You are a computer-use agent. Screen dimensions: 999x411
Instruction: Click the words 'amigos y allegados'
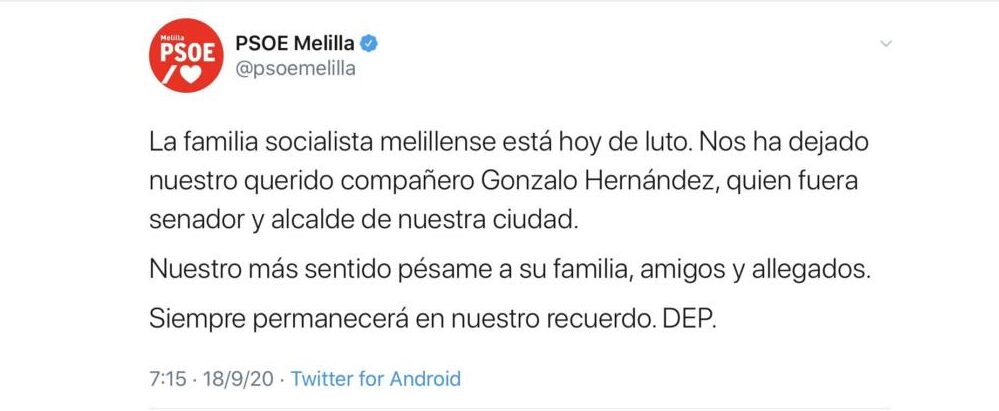click(755, 270)
